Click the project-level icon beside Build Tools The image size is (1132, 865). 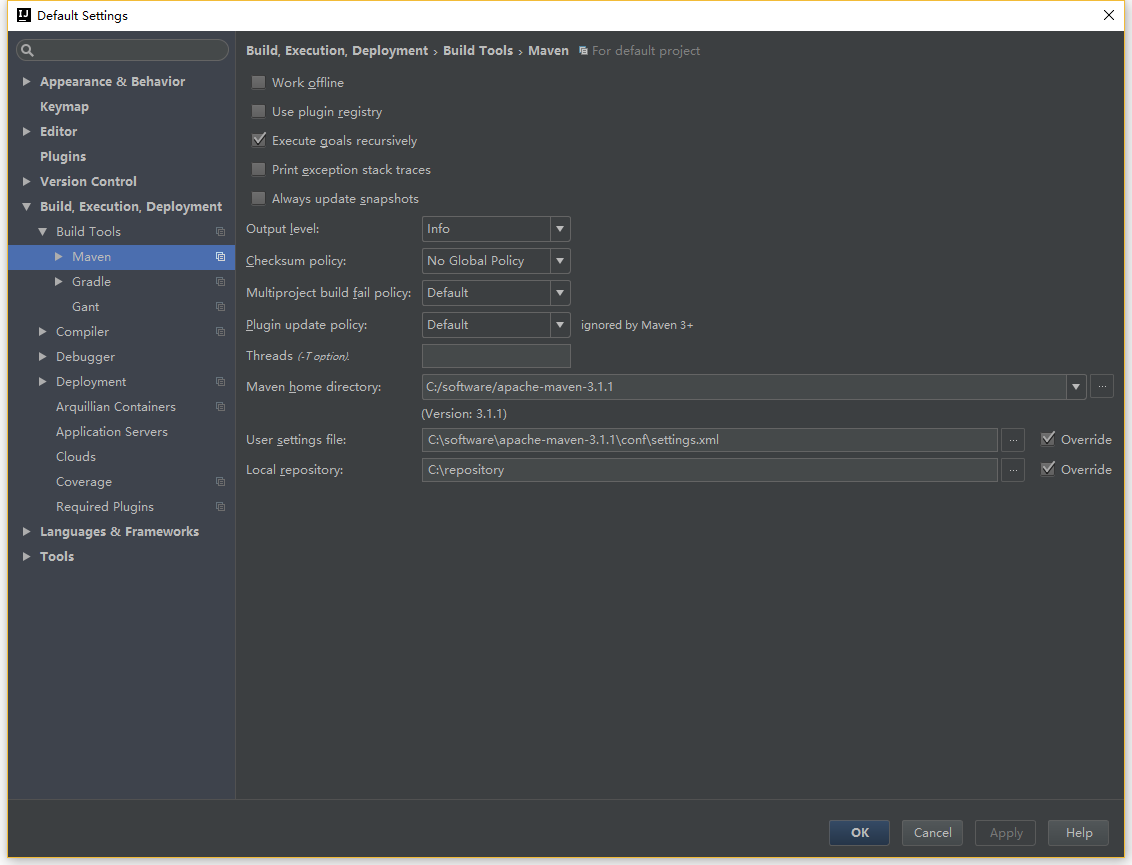tap(220, 232)
